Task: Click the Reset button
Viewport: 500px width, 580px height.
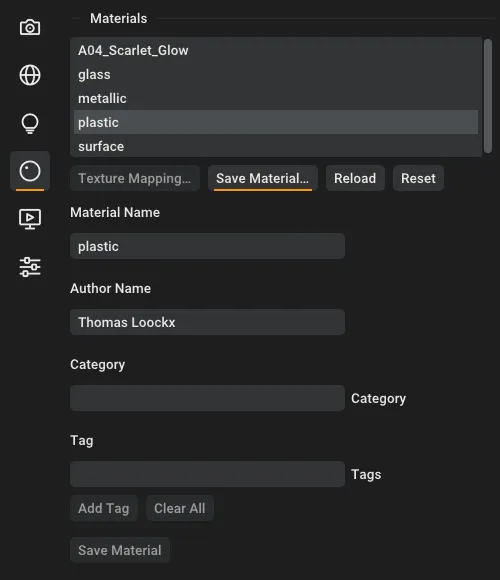Action: tap(418, 178)
